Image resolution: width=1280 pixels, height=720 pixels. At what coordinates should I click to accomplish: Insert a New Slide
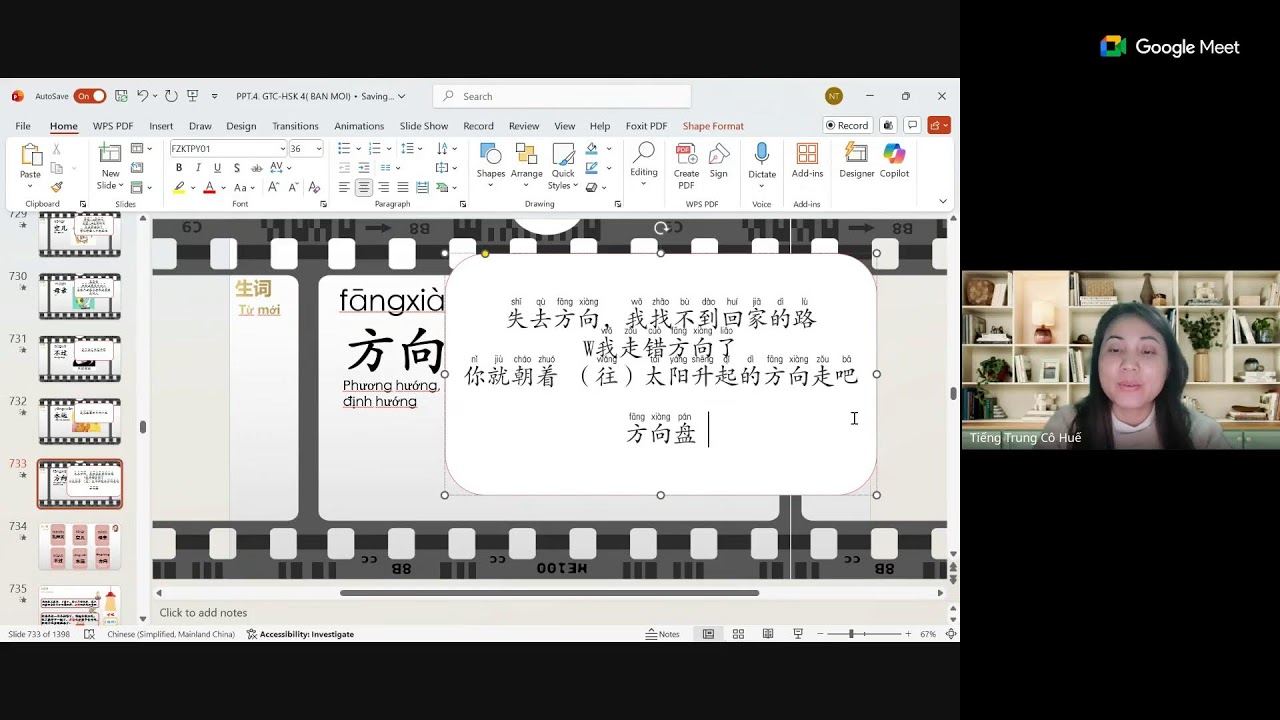coord(110,167)
